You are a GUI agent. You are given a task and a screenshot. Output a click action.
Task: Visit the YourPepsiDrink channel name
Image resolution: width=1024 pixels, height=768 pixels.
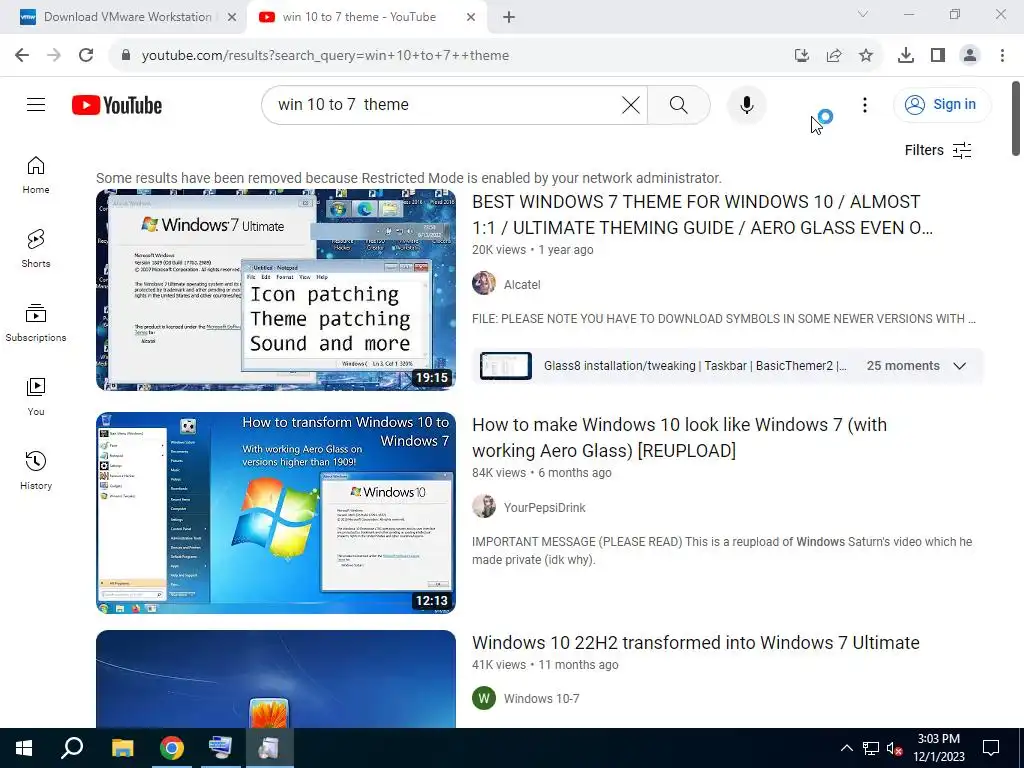click(544, 507)
